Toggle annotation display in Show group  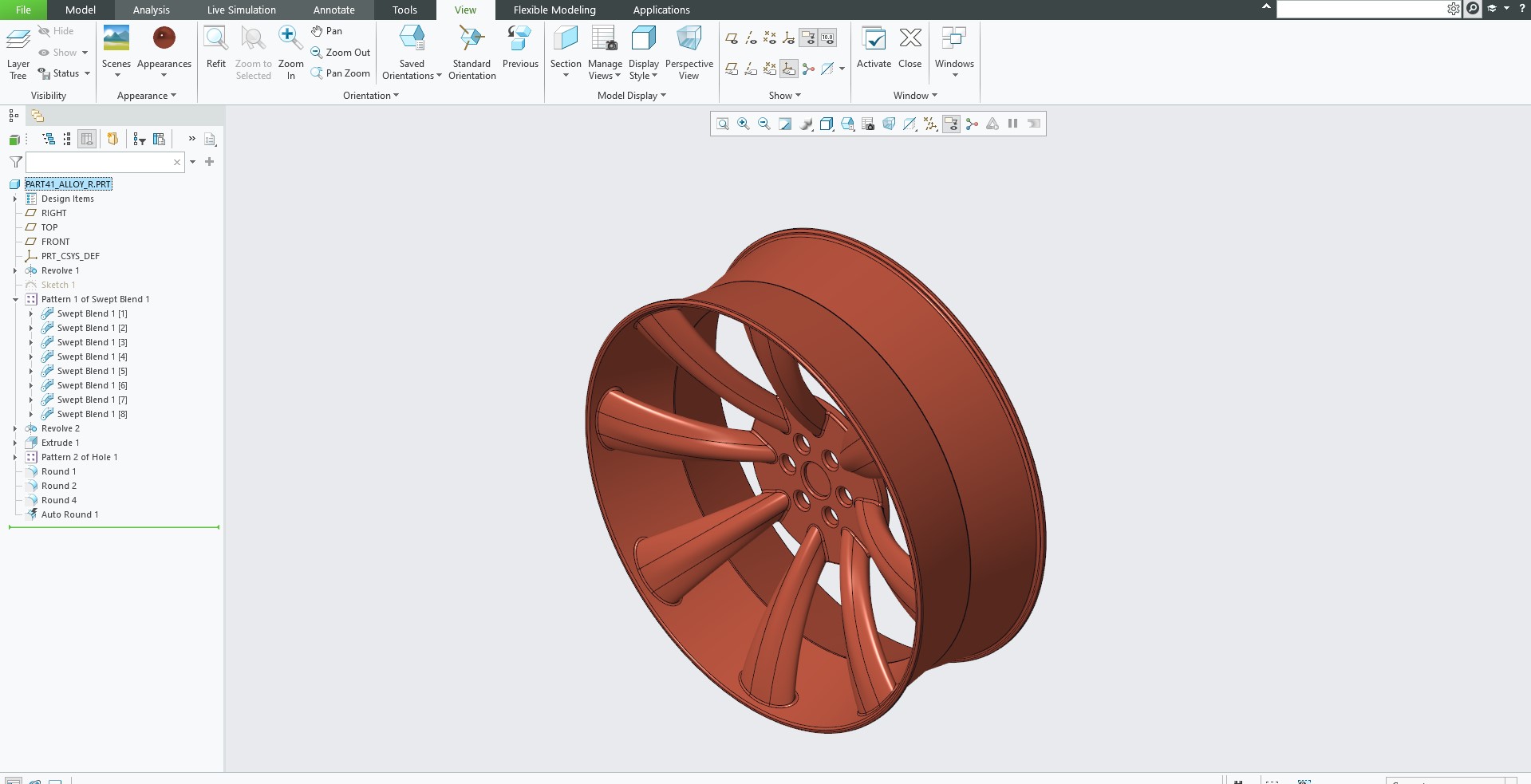tap(808, 37)
